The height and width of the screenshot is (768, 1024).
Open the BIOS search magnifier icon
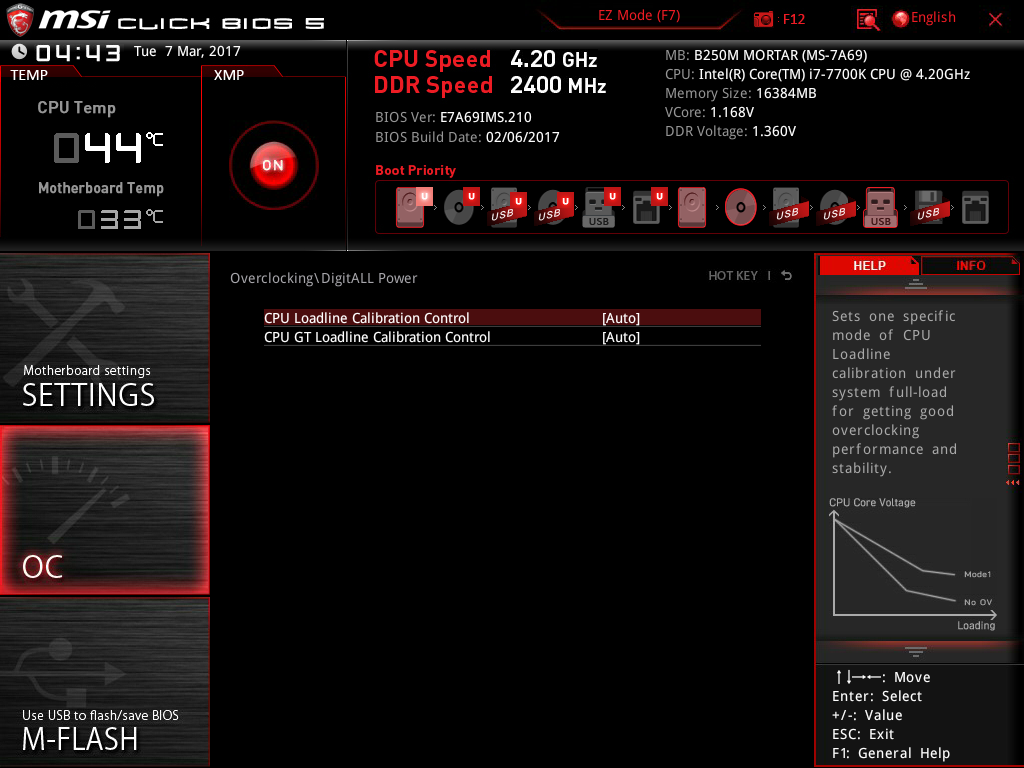[x=868, y=19]
